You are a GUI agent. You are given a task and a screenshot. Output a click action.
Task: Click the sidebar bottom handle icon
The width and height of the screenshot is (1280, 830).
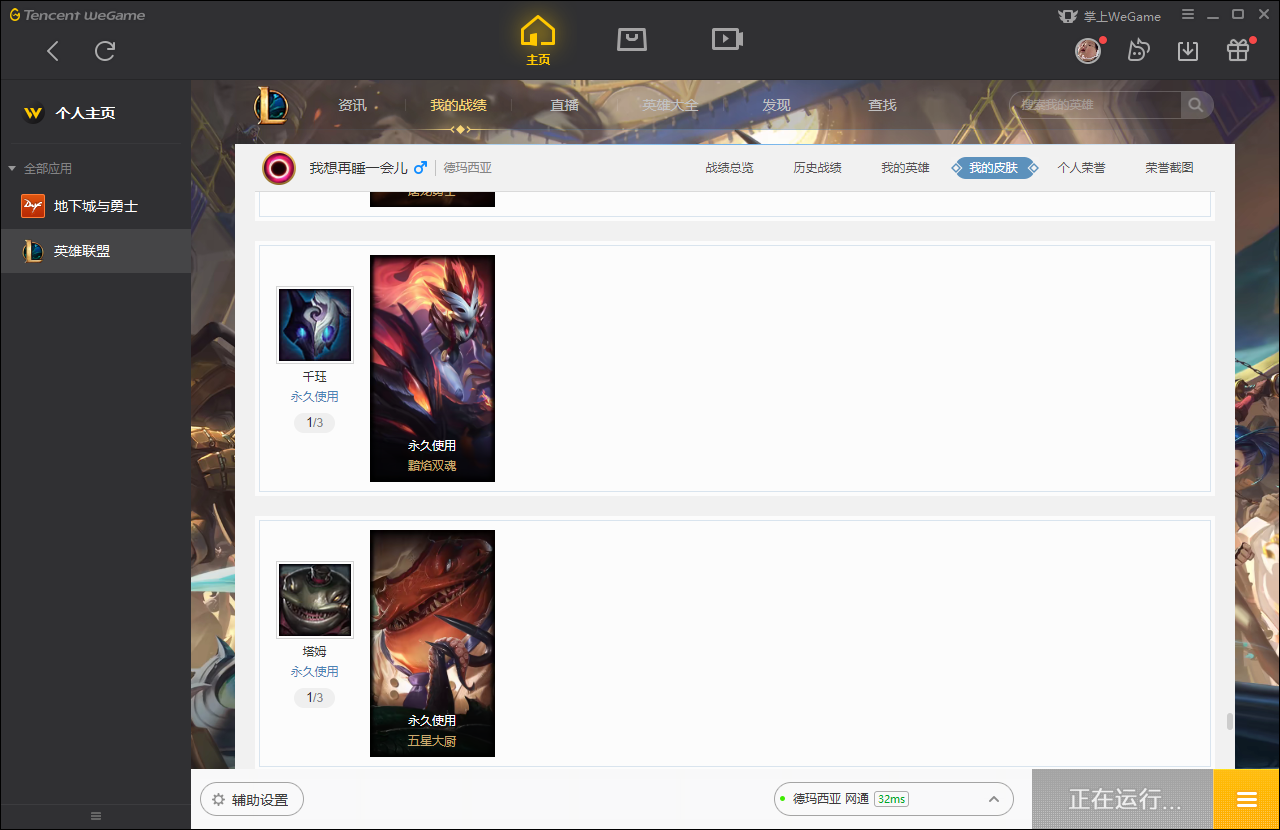pyautogui.click(x=96, y=816)
